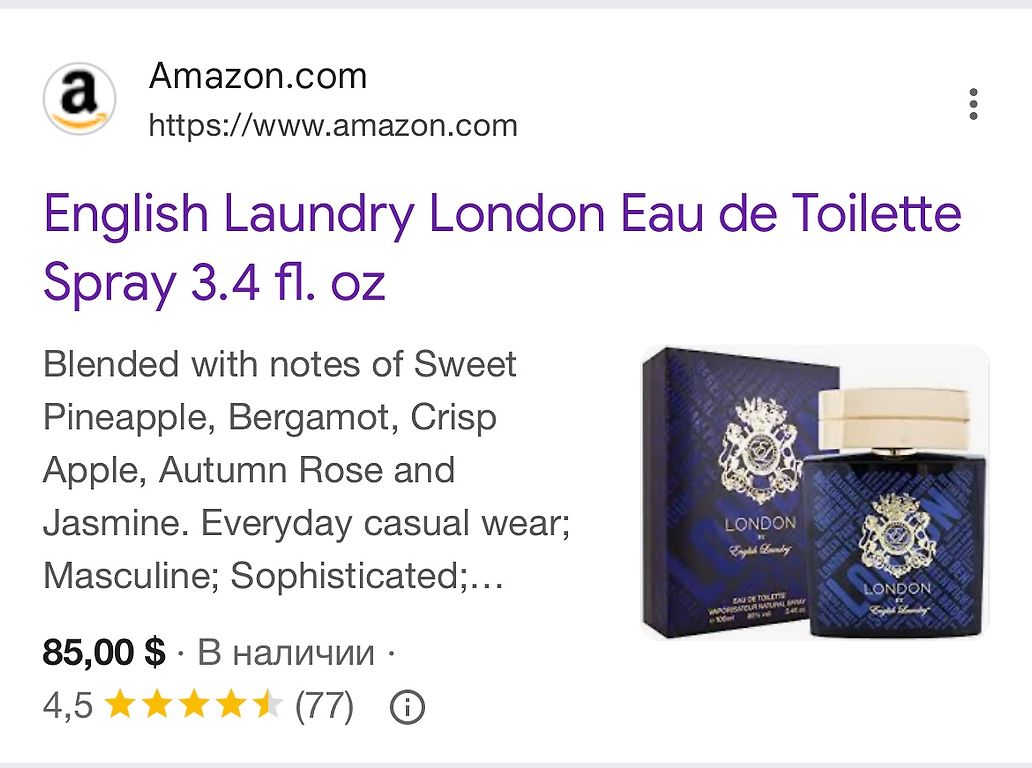This screenshot has width=1032, height=768.
Task: Click the 'Spray 3.4 fl. oz' title line
Action: tap(214, 282)
